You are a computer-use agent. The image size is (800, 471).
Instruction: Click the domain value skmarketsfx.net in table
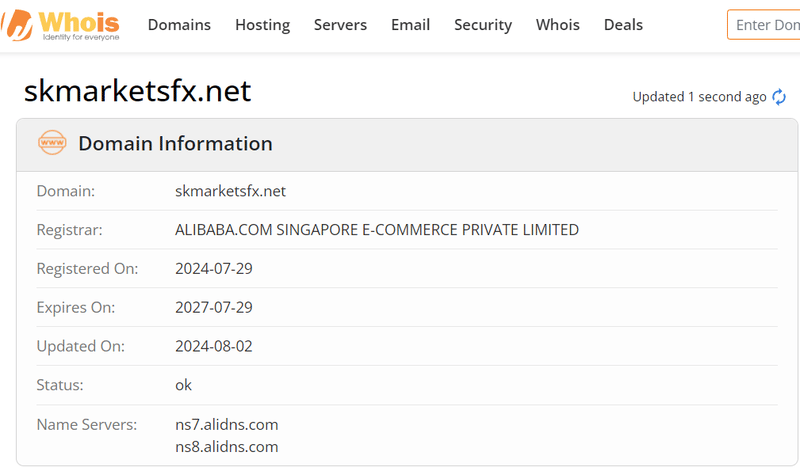[230, 191]
